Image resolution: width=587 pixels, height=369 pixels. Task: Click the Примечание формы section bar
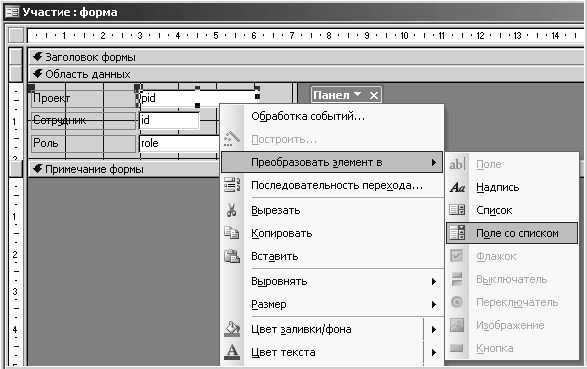click(124, 169)
